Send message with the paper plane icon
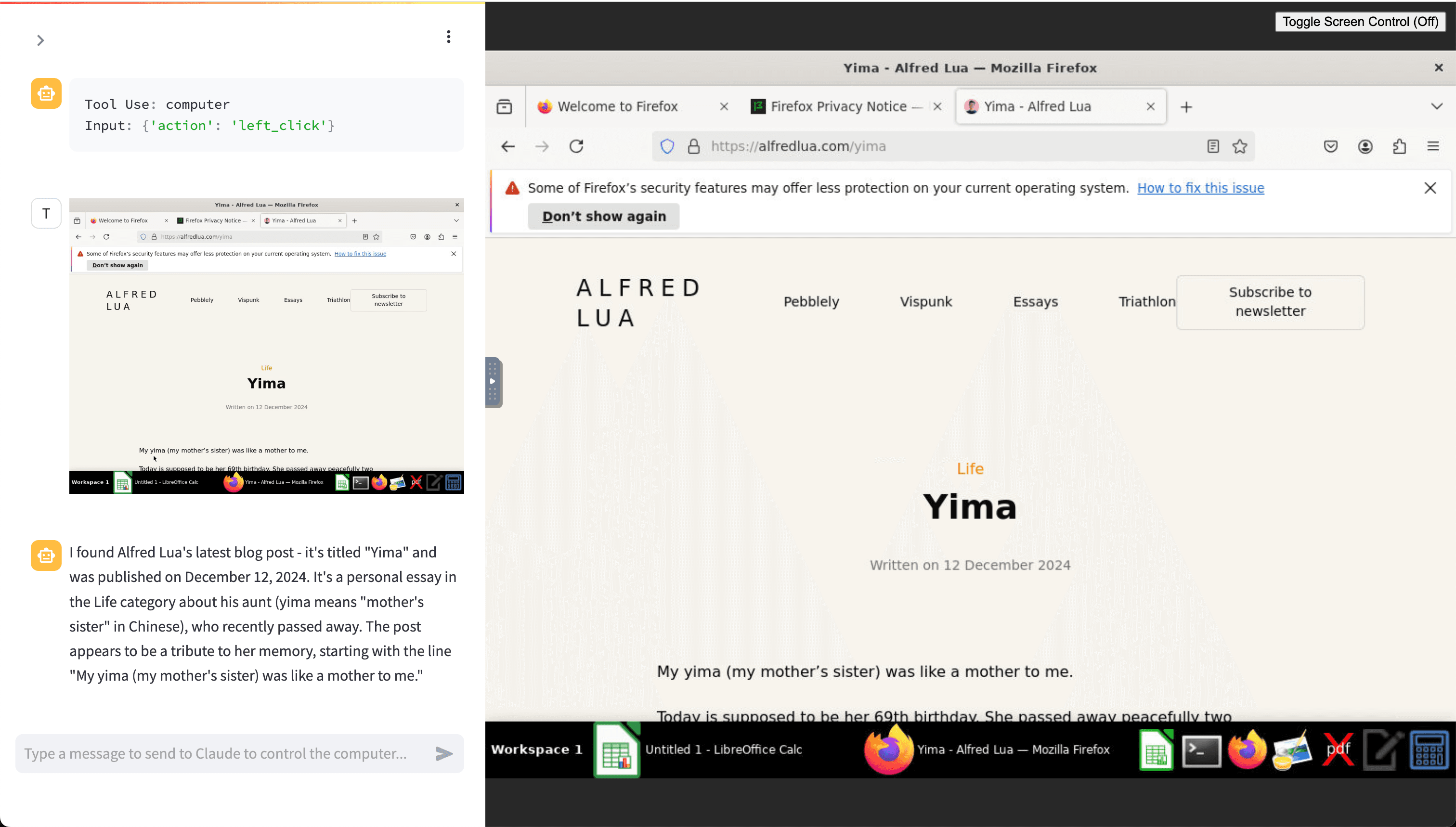This screenshot has width=1456, height=827. click(444, 754)
